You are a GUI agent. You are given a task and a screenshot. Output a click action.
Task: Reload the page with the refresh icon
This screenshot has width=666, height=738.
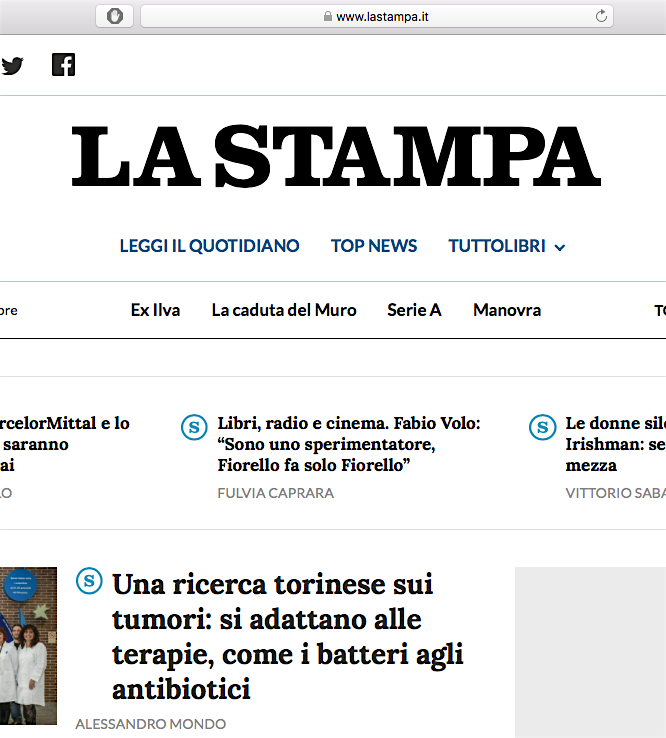click(x=601, y=16)
